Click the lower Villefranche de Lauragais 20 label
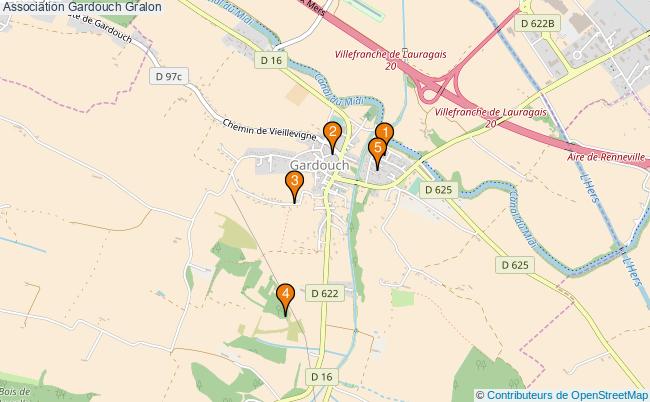This screenshot has height=402, width=650. (x=490, y=118)
